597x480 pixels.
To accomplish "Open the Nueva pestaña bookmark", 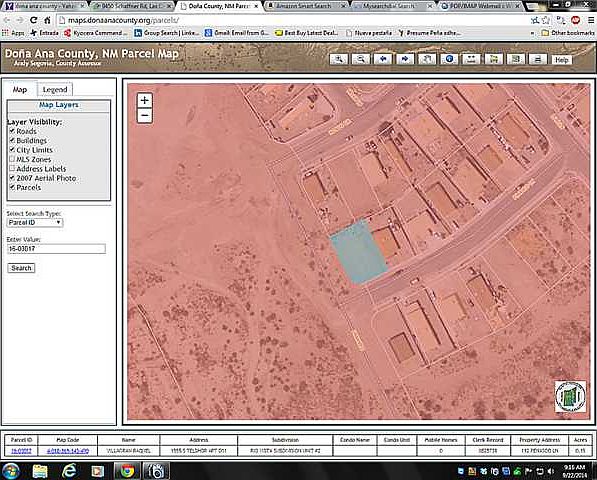I will [369, 33].
